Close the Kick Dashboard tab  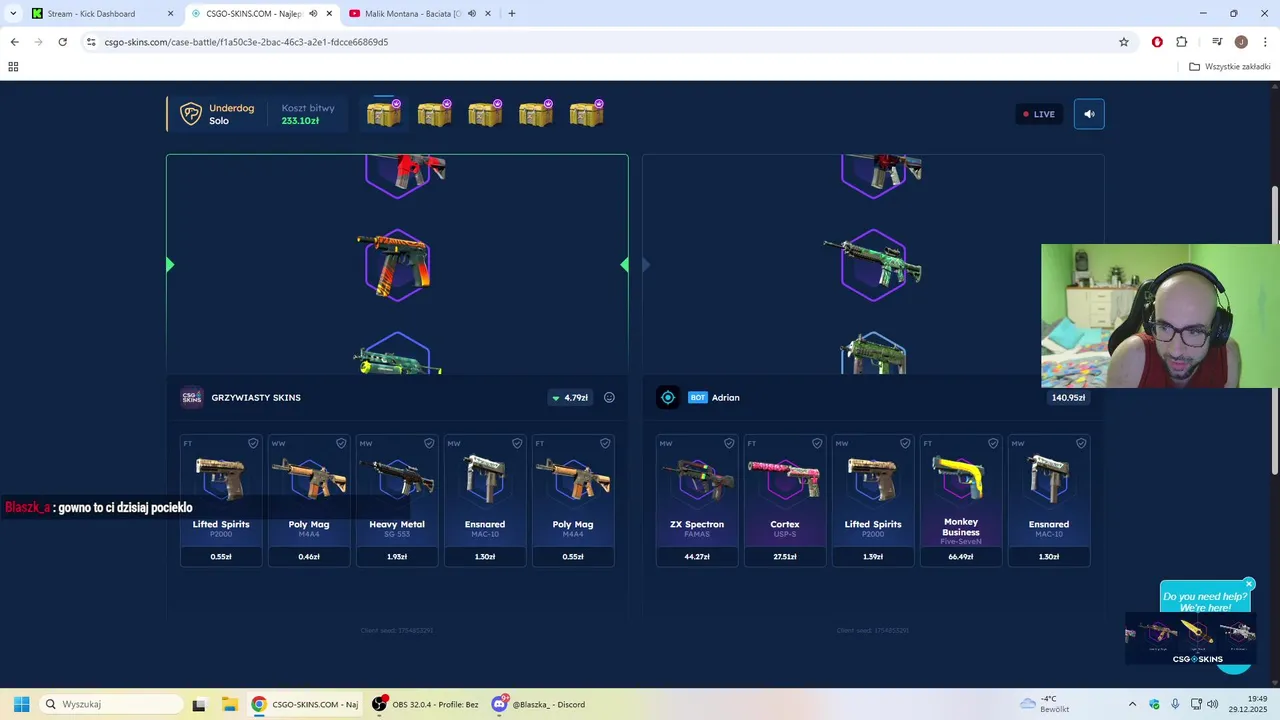point(170,14)
